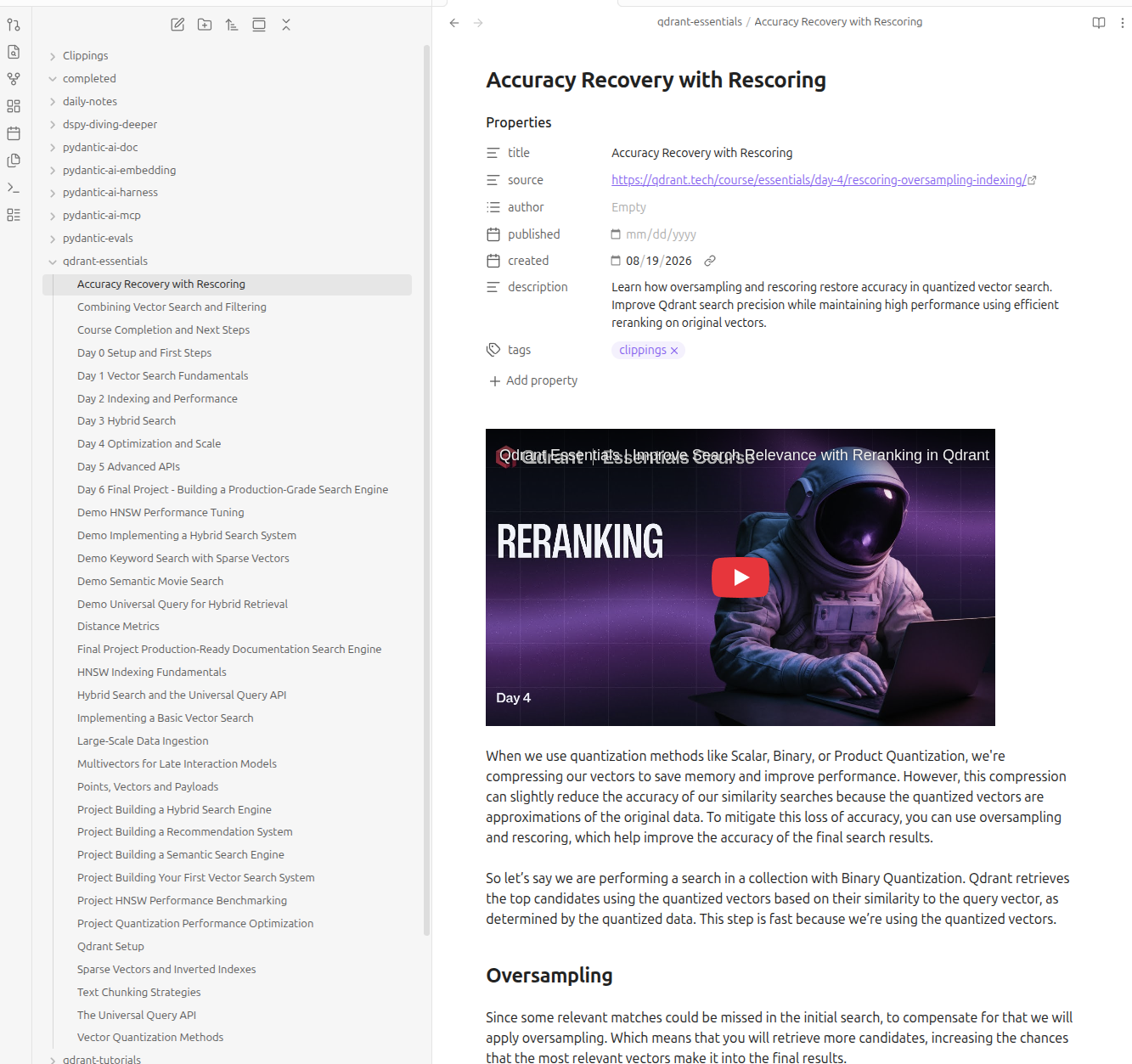Click the file explorer vertical scrollbar

pyautogui.click(x=426, y=490)
